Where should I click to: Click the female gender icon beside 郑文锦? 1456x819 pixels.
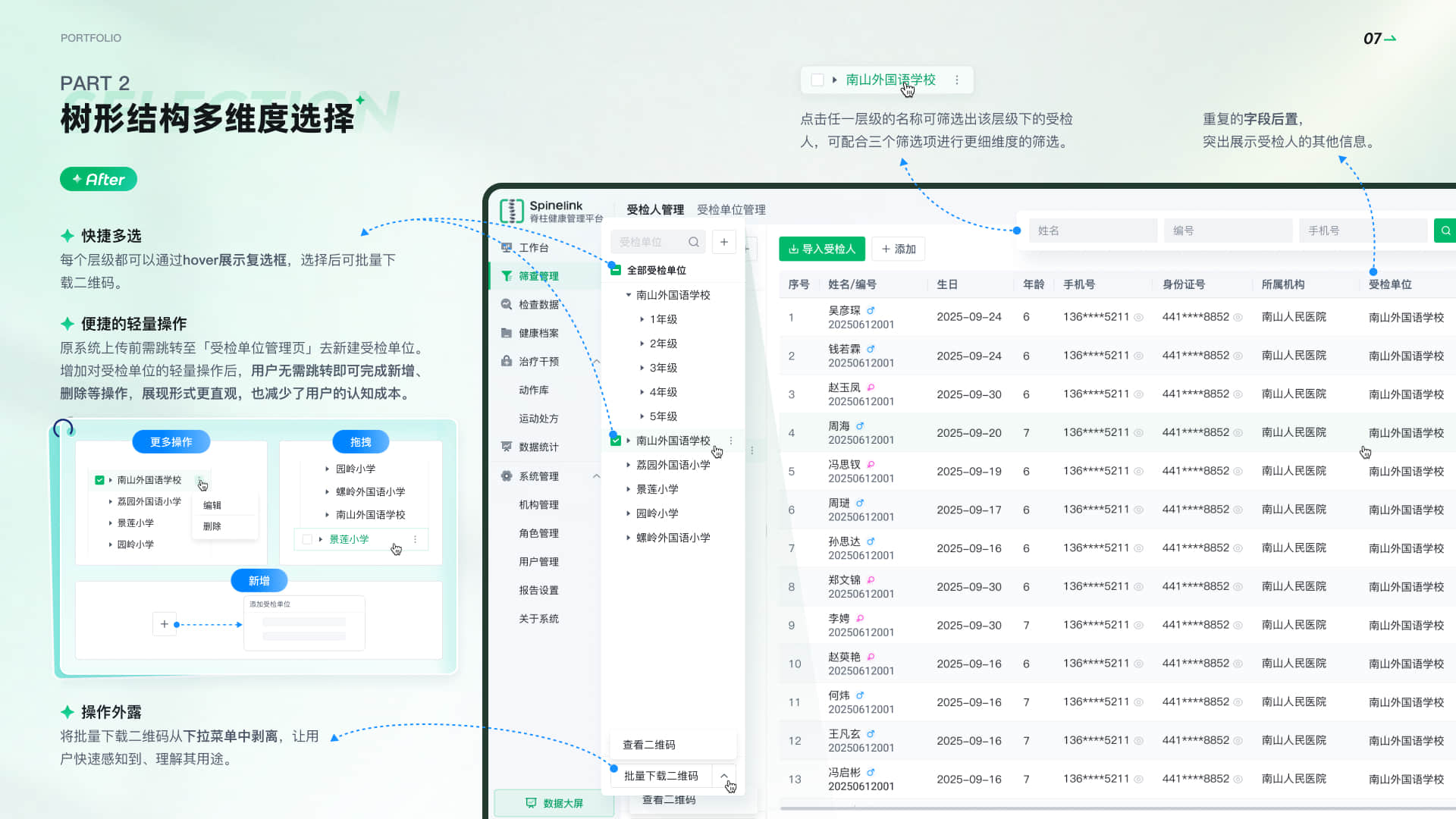(x=871, y=580)
